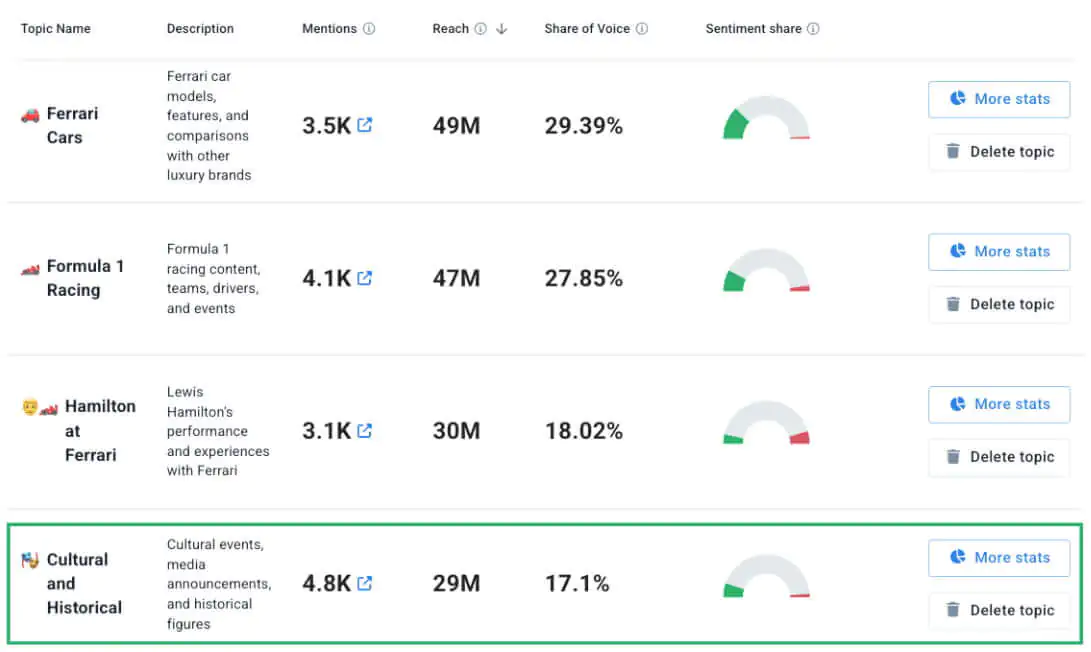Click the 29.39% share of voice value
1091x652 pixels.
pos(583,125)
